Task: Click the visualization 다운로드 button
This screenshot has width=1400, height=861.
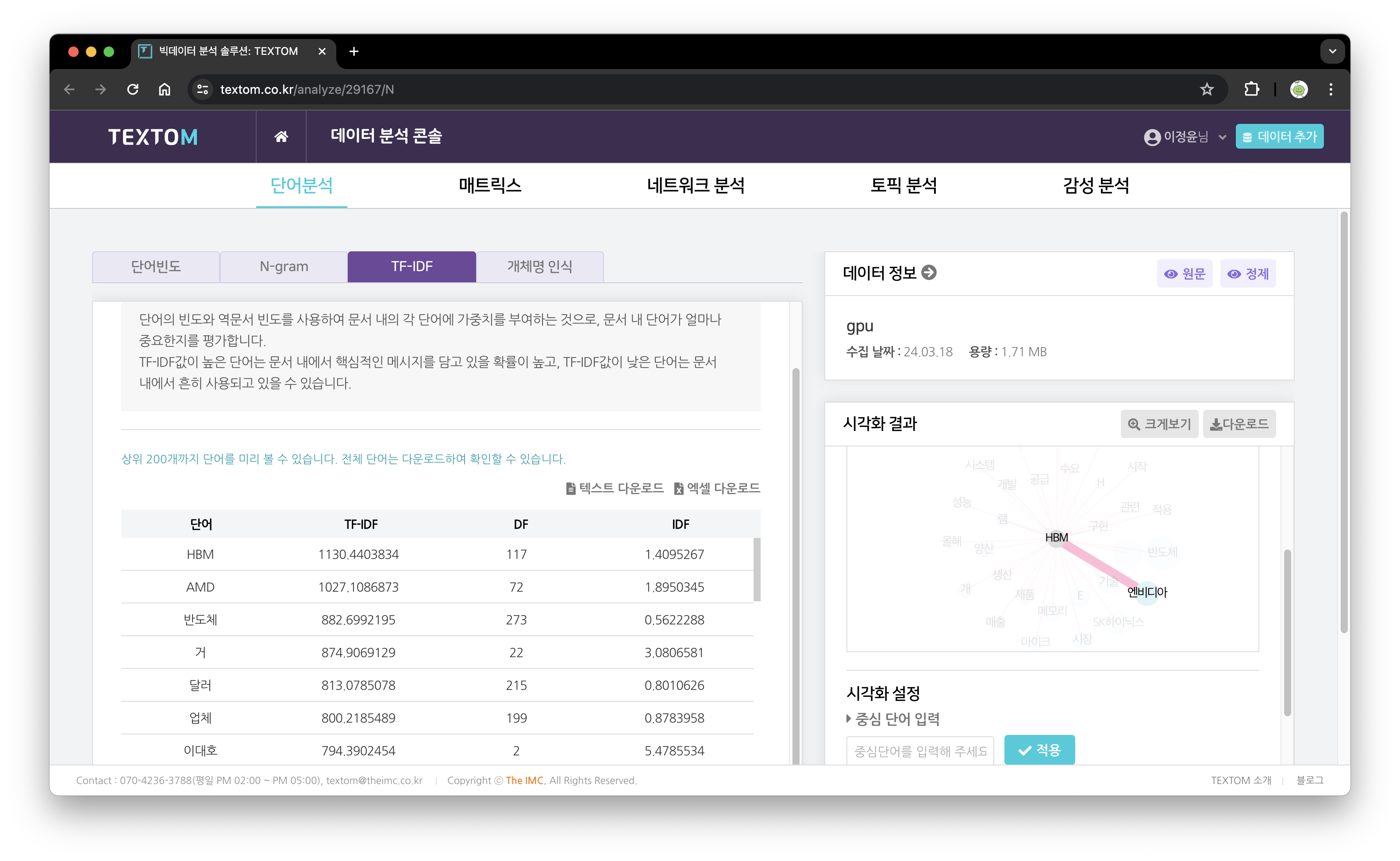Action: pyautogui.click(x=1239, y=424)
